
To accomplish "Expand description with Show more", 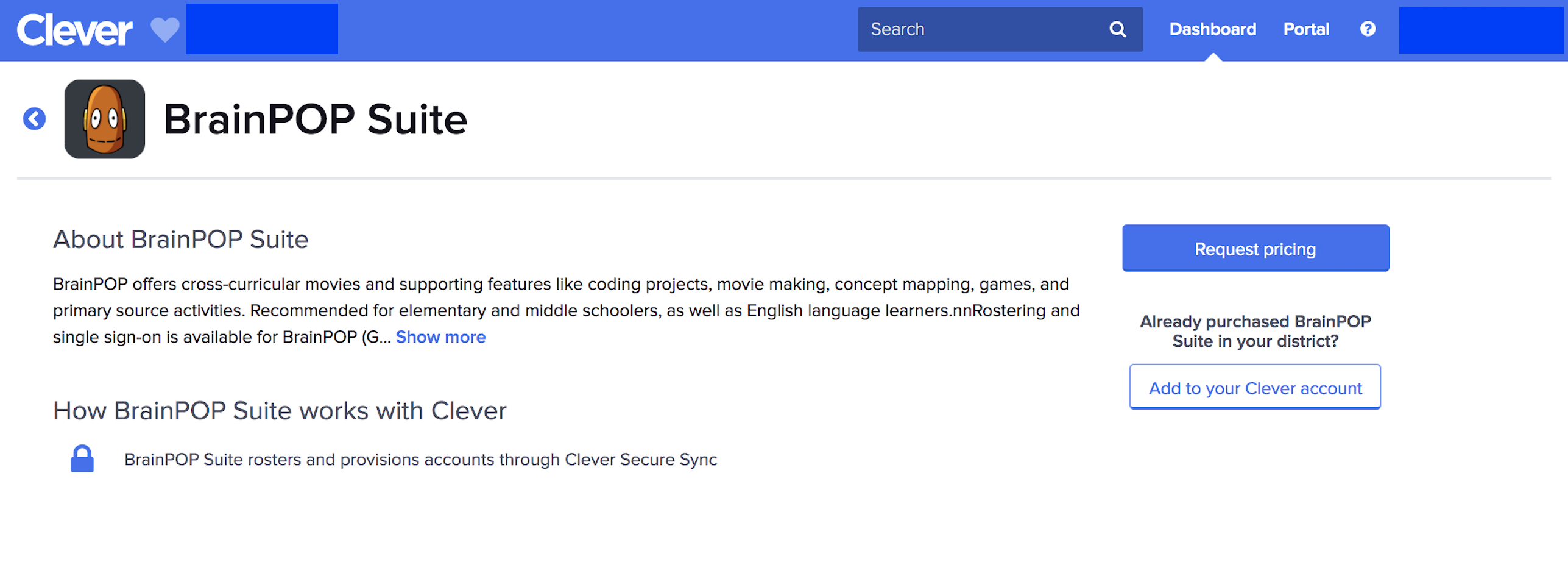I will tap(440, 337).
